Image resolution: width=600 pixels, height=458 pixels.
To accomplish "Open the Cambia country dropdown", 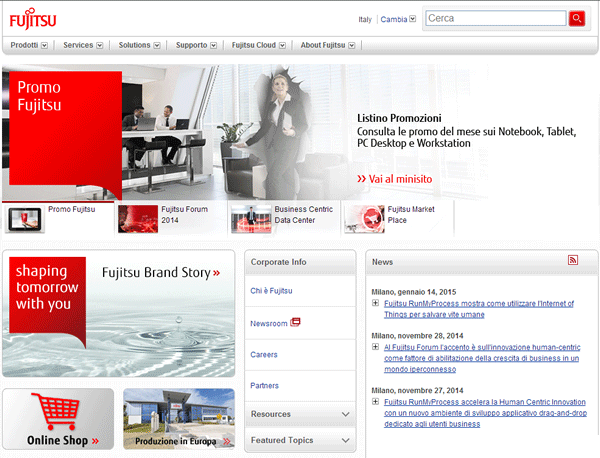I will click(398, 19).
